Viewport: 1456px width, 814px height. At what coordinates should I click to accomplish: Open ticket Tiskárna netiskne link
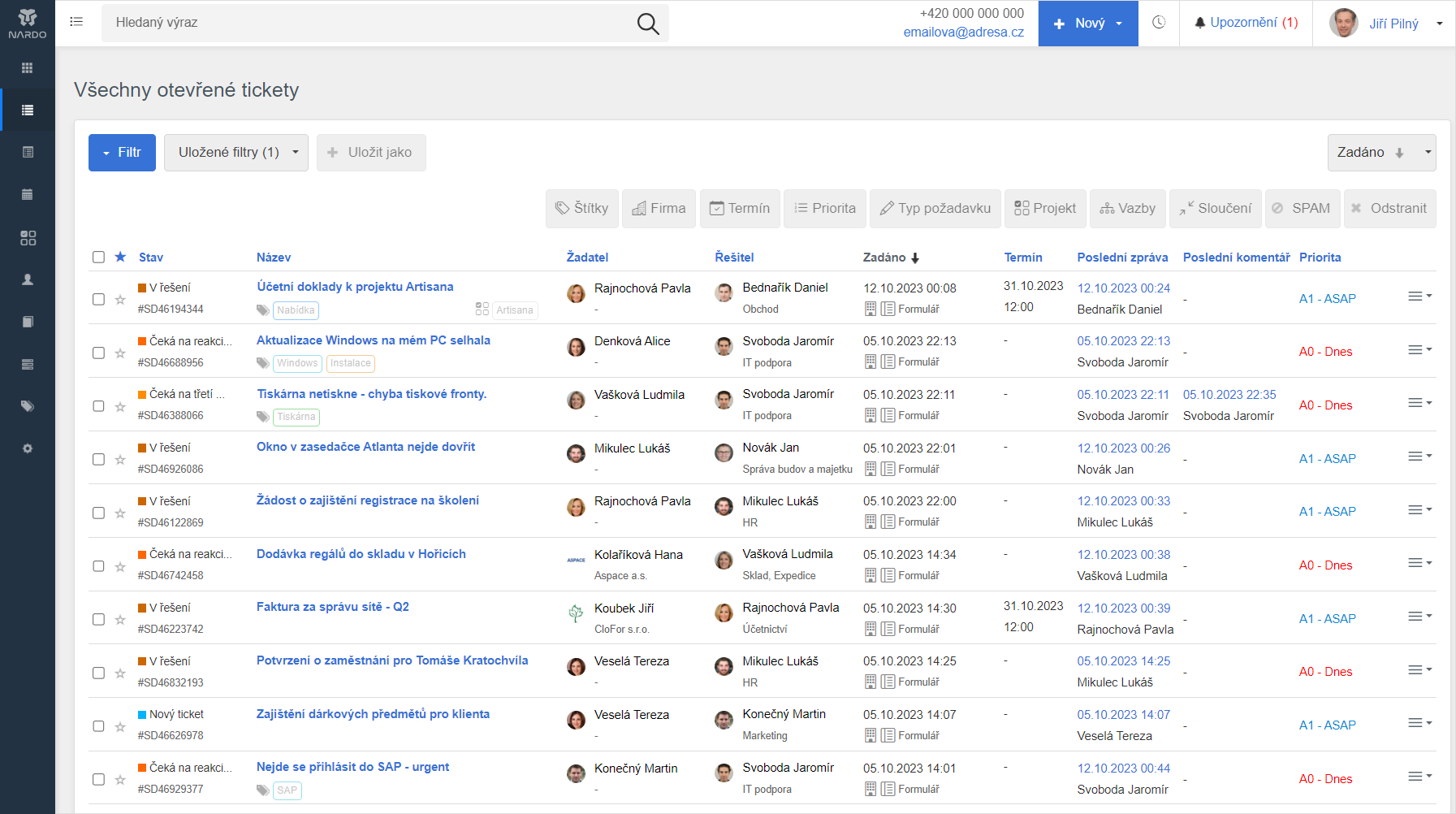point(371,394)
